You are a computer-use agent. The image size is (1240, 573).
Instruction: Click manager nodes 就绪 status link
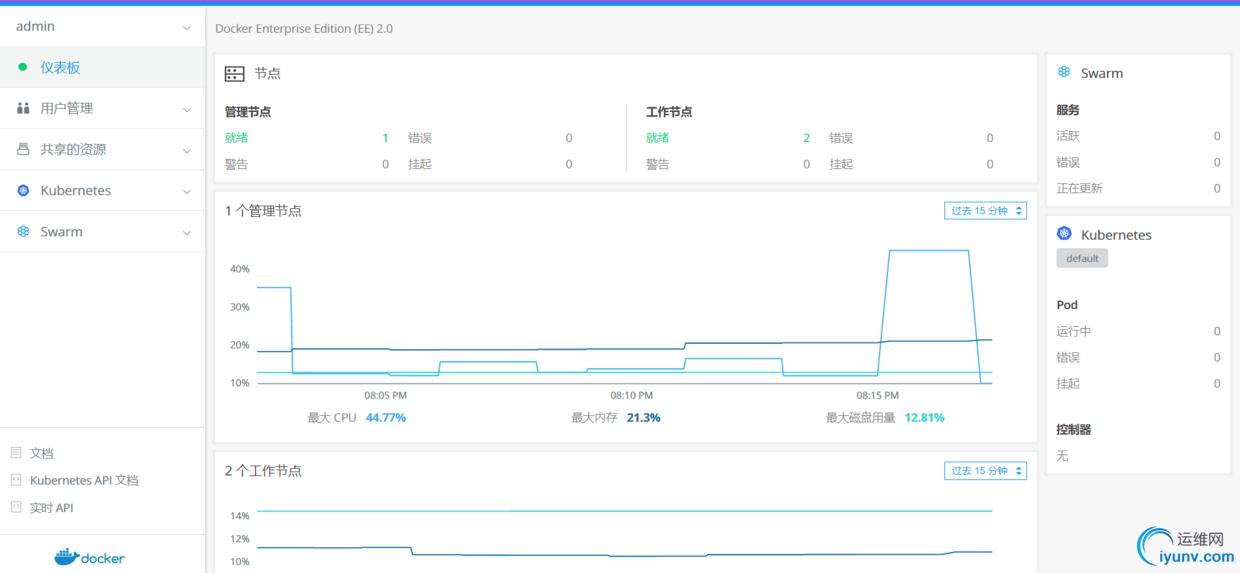[237, 138]
